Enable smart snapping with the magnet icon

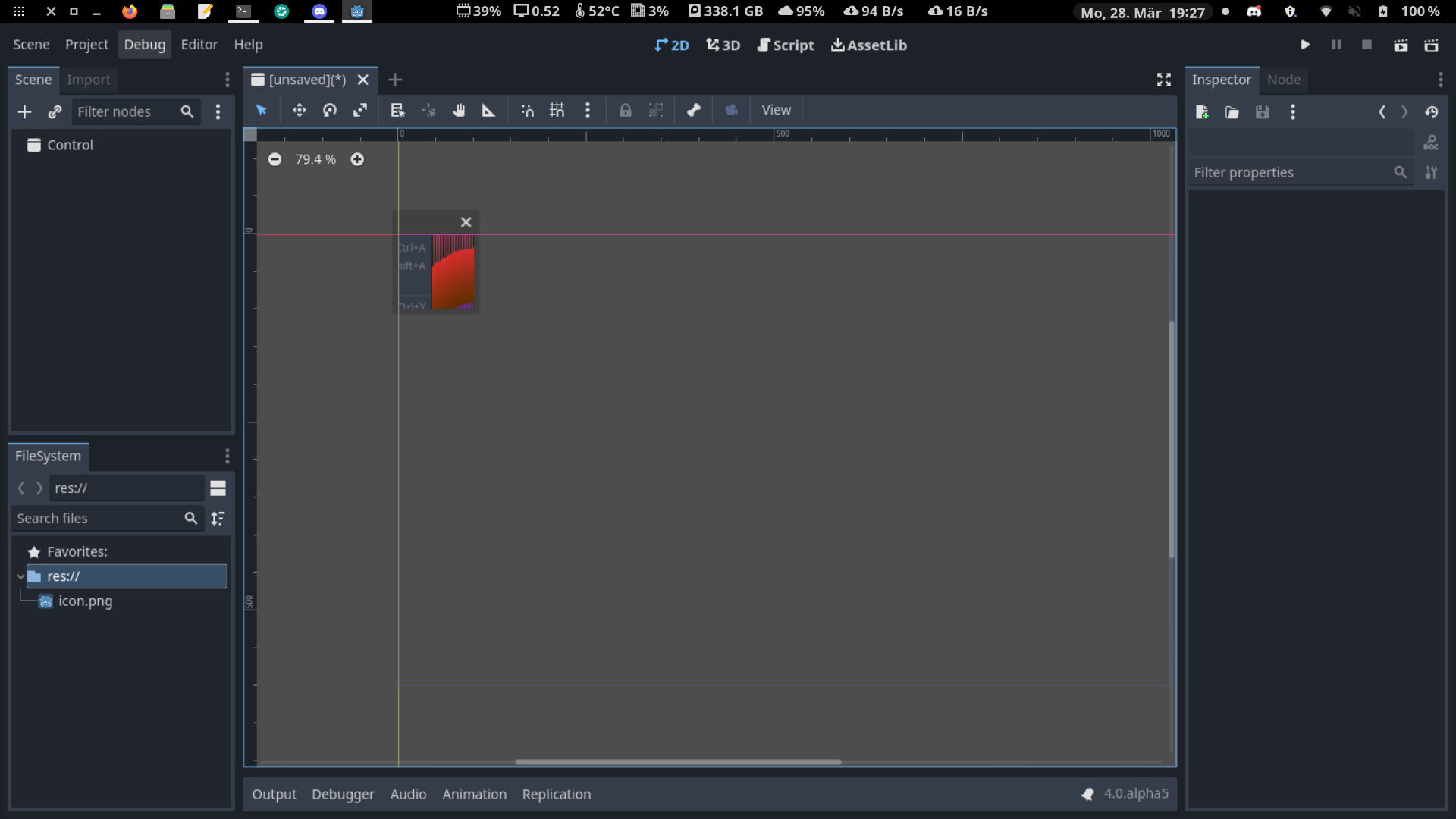point(526,110)
